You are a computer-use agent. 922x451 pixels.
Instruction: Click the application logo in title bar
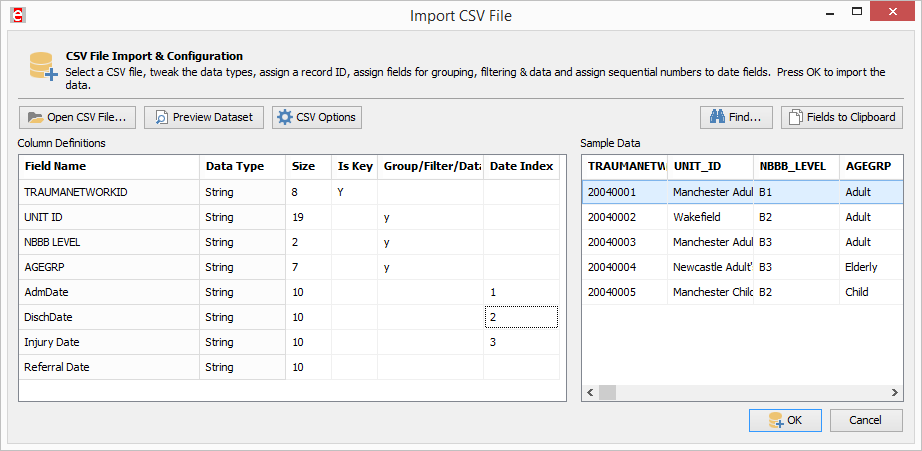pos(14,16)
